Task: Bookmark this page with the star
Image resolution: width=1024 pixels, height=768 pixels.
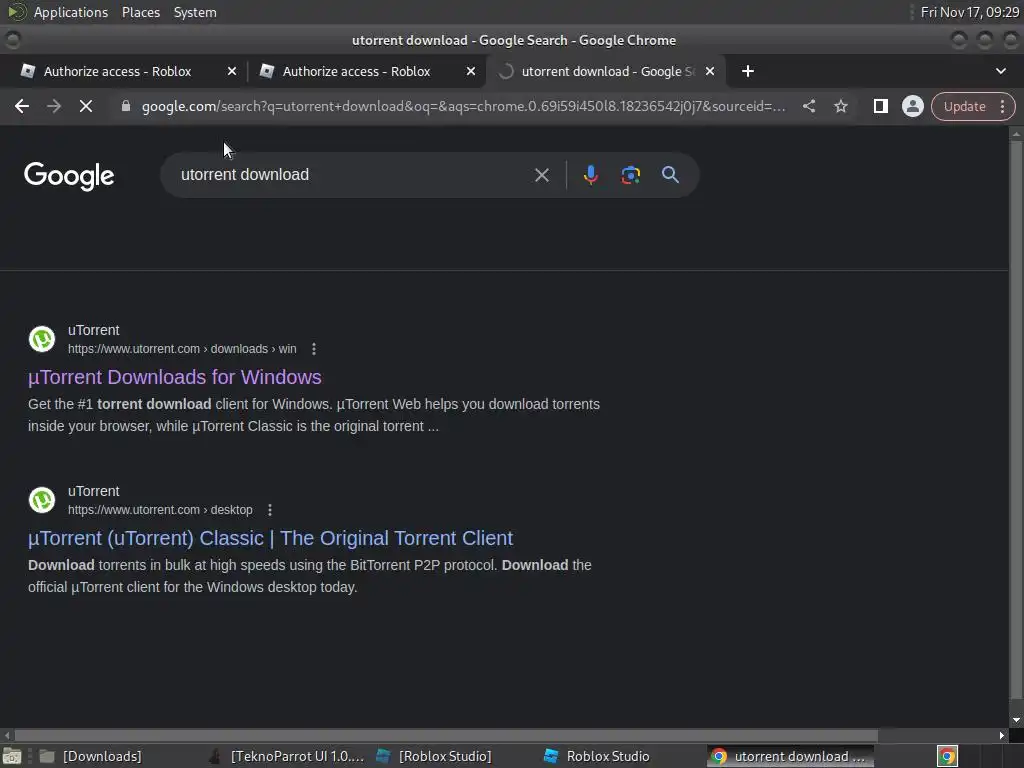Action: pos(840,106)
